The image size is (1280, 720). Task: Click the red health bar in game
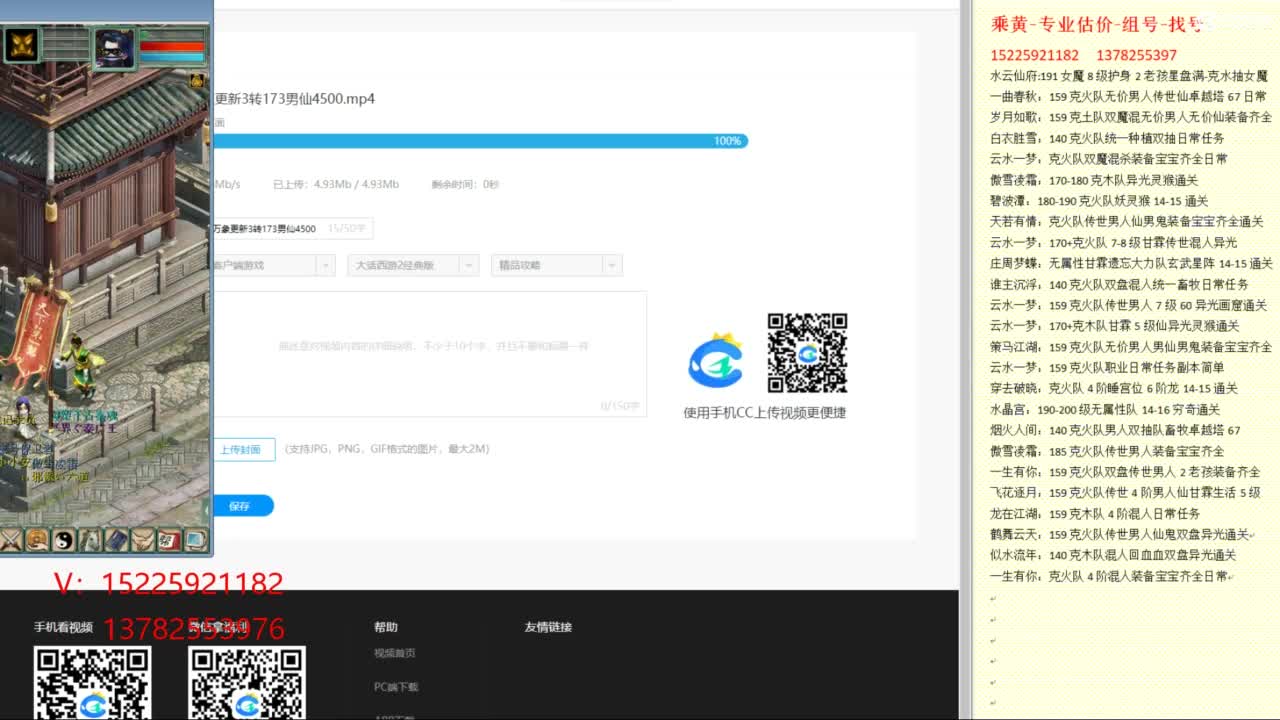[171, 45]
